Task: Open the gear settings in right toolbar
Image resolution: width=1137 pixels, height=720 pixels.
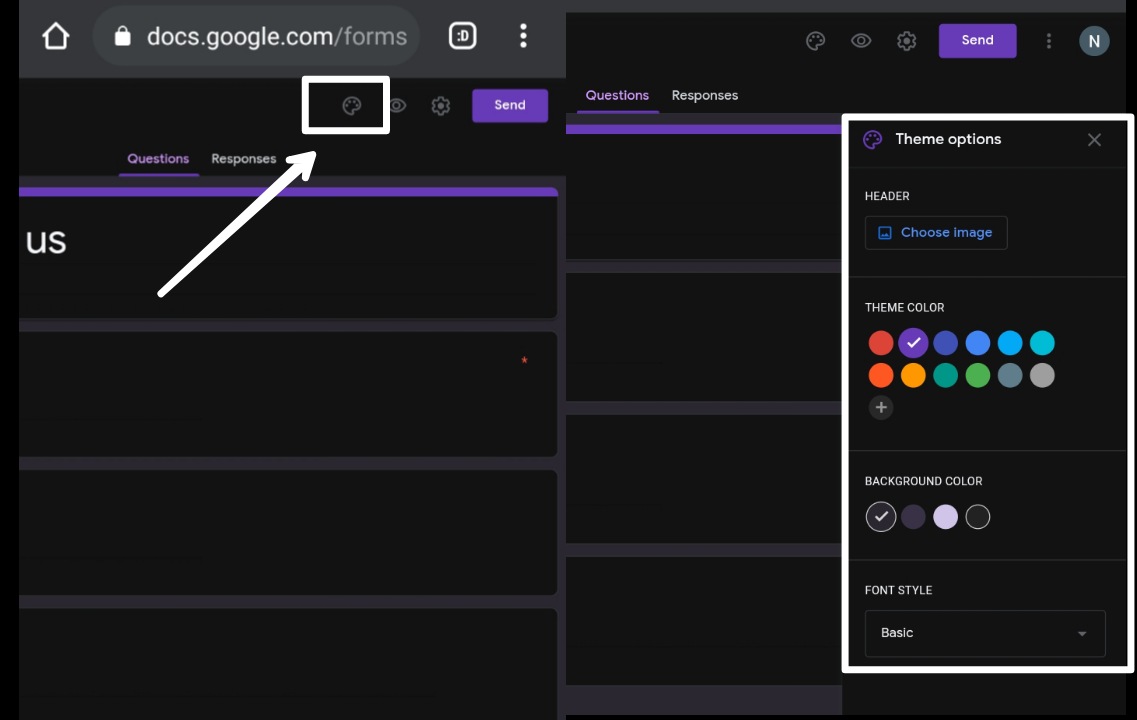Action: click(906, 41)
